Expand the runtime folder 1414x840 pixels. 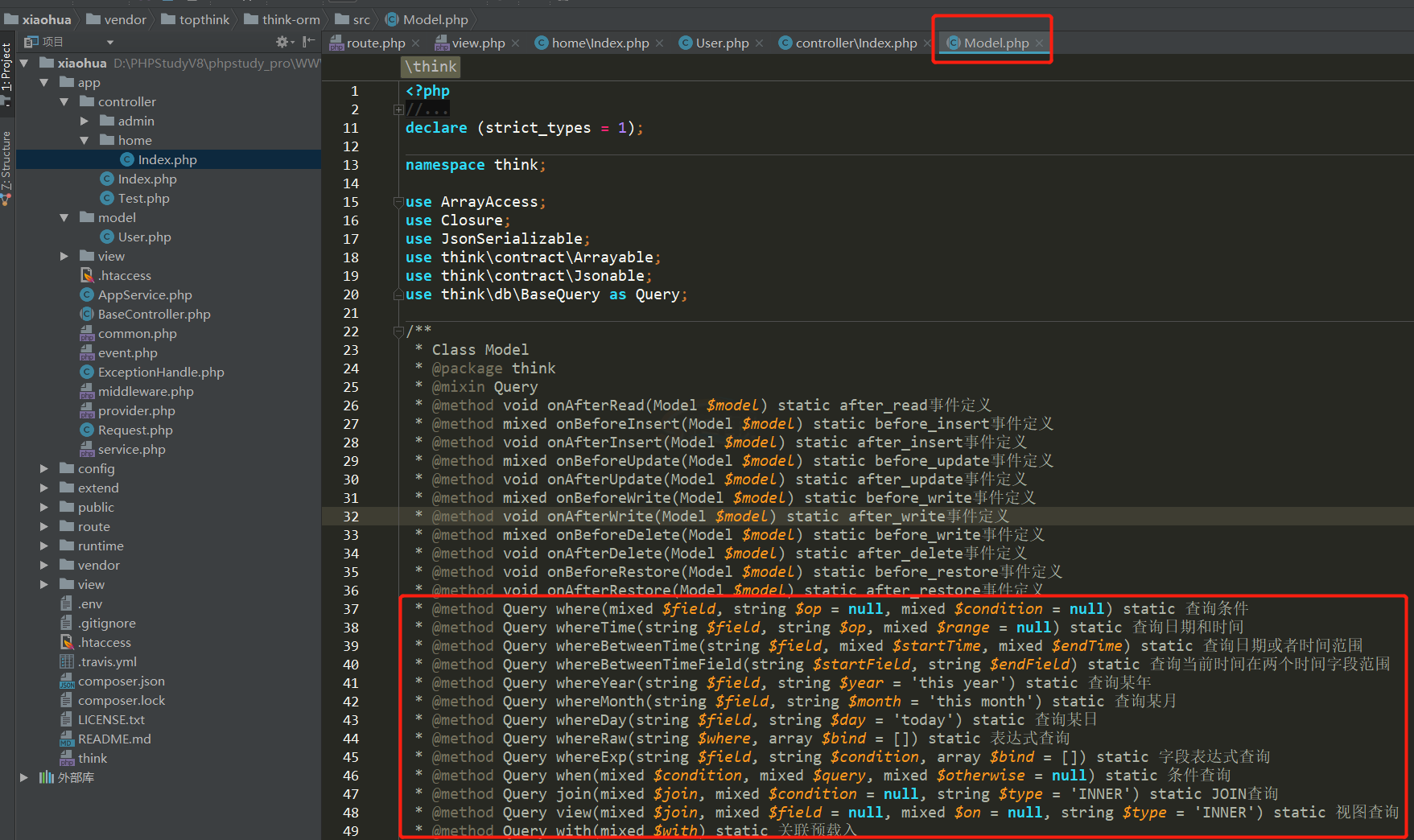tap(44, 546)
